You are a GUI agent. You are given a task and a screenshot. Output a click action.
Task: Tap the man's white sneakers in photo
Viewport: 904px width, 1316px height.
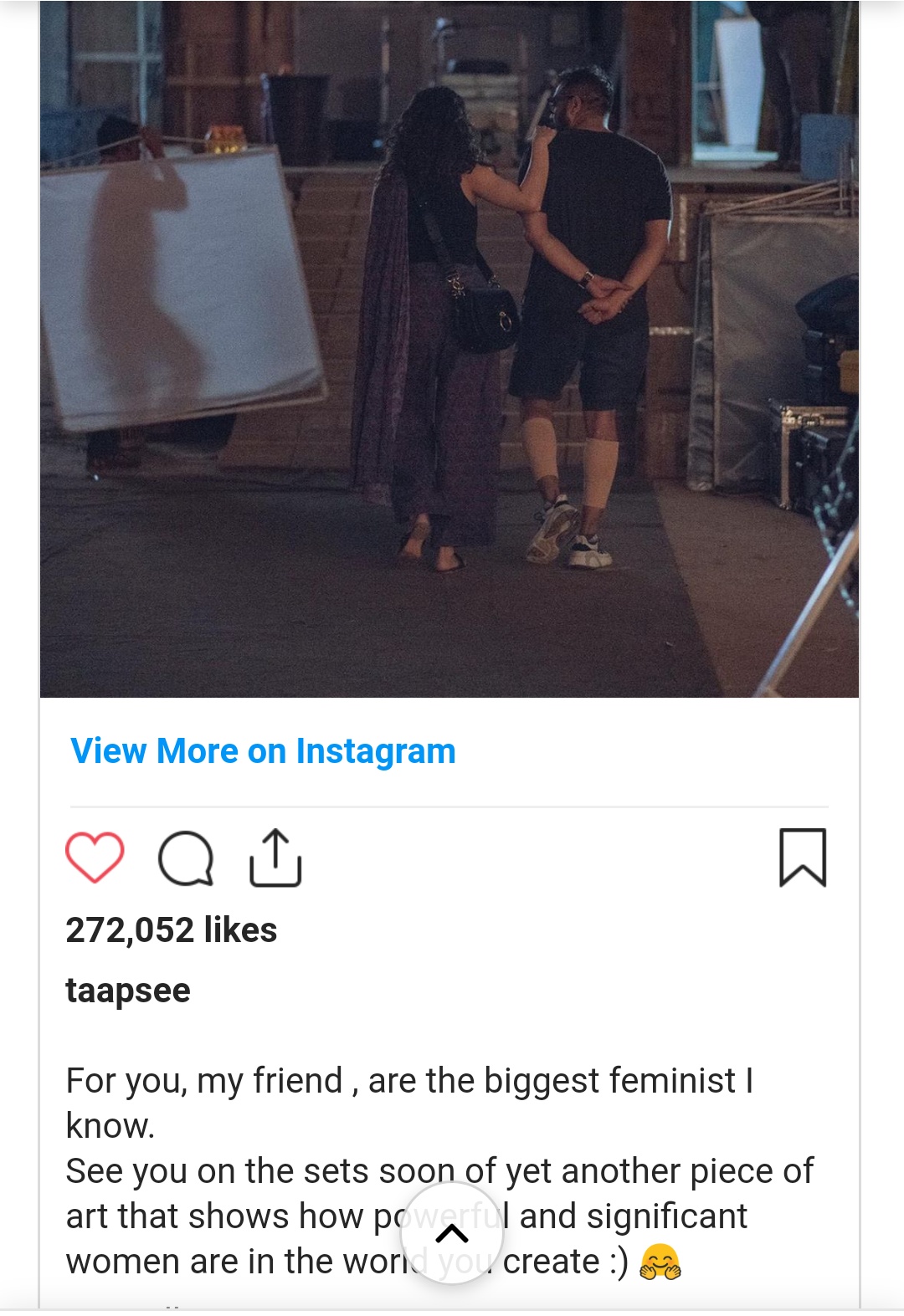click(569, 534)
